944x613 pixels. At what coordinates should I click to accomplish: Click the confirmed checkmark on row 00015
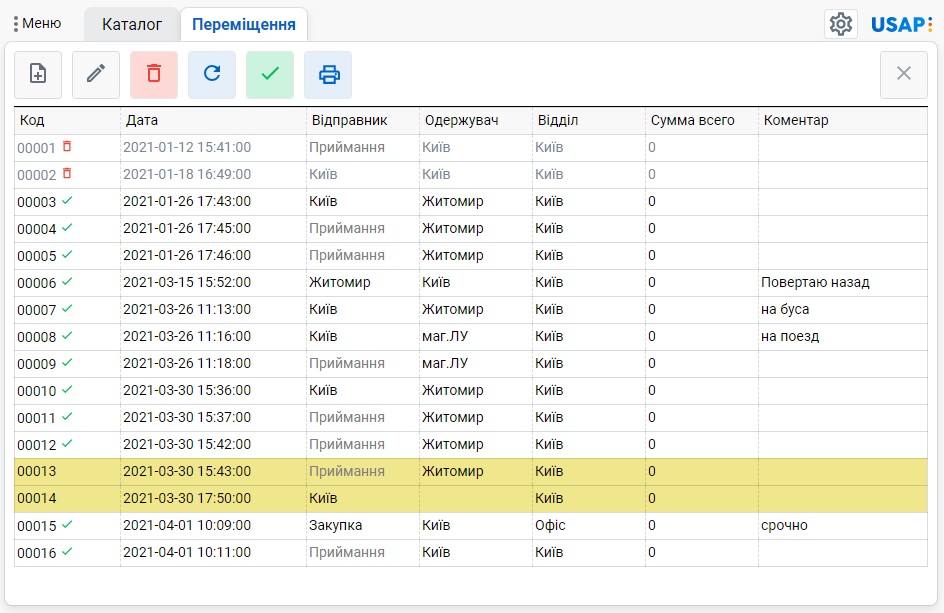pos(67,524)
